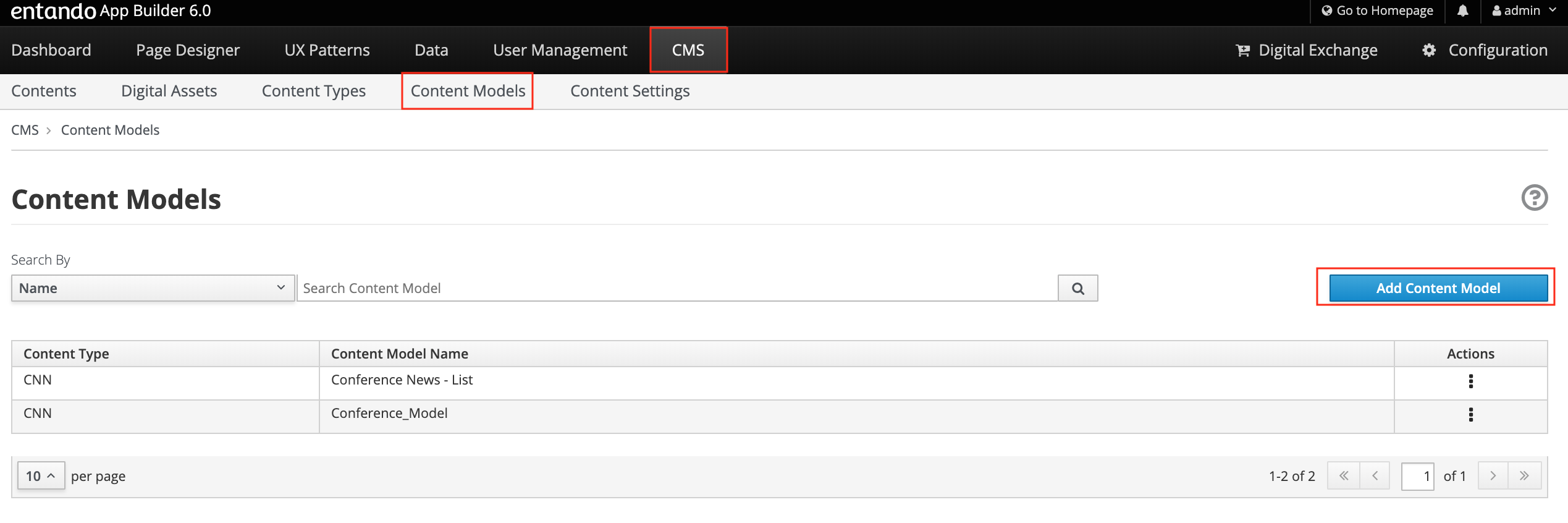Open Digital Exchange via cart icon
1568x523 pixels.
coord(1242,51)
